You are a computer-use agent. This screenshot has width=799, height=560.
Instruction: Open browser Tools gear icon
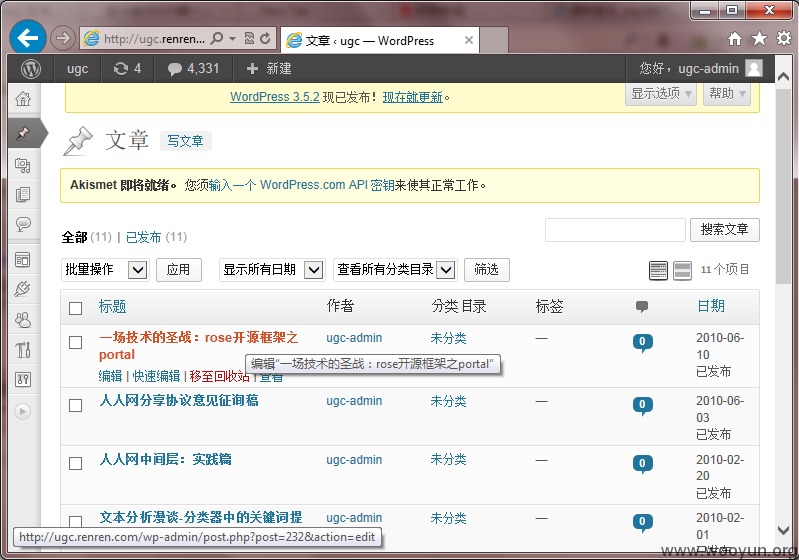(784, 38)
